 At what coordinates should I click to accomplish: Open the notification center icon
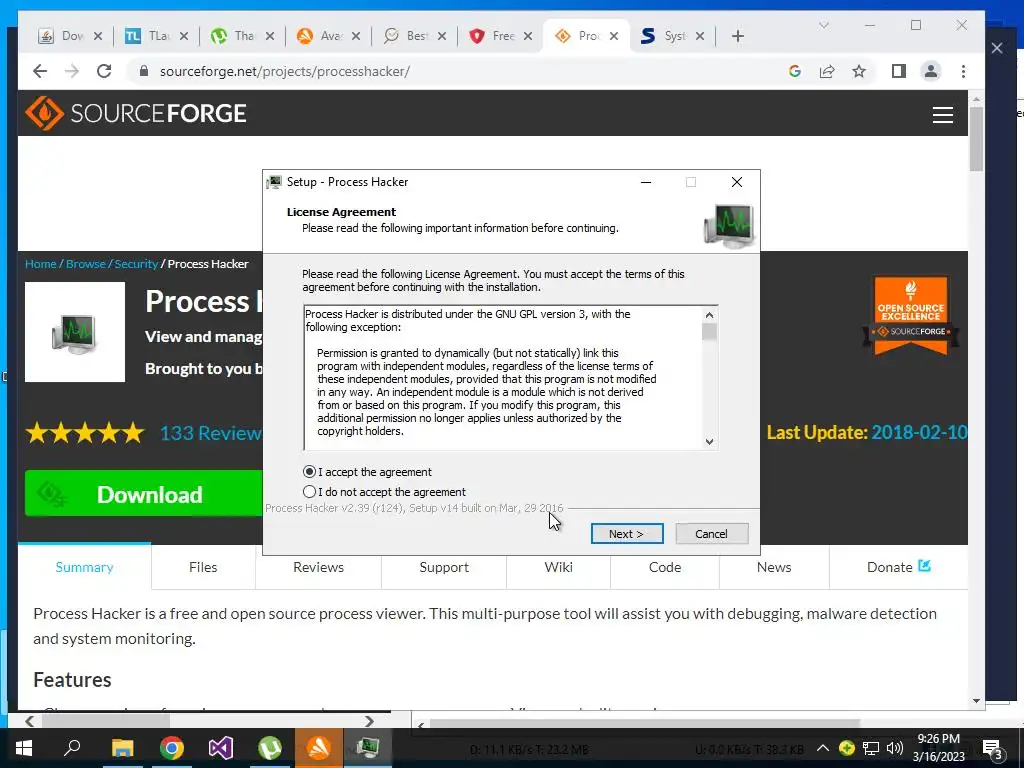pyautogui.click(x=993, y=750)
